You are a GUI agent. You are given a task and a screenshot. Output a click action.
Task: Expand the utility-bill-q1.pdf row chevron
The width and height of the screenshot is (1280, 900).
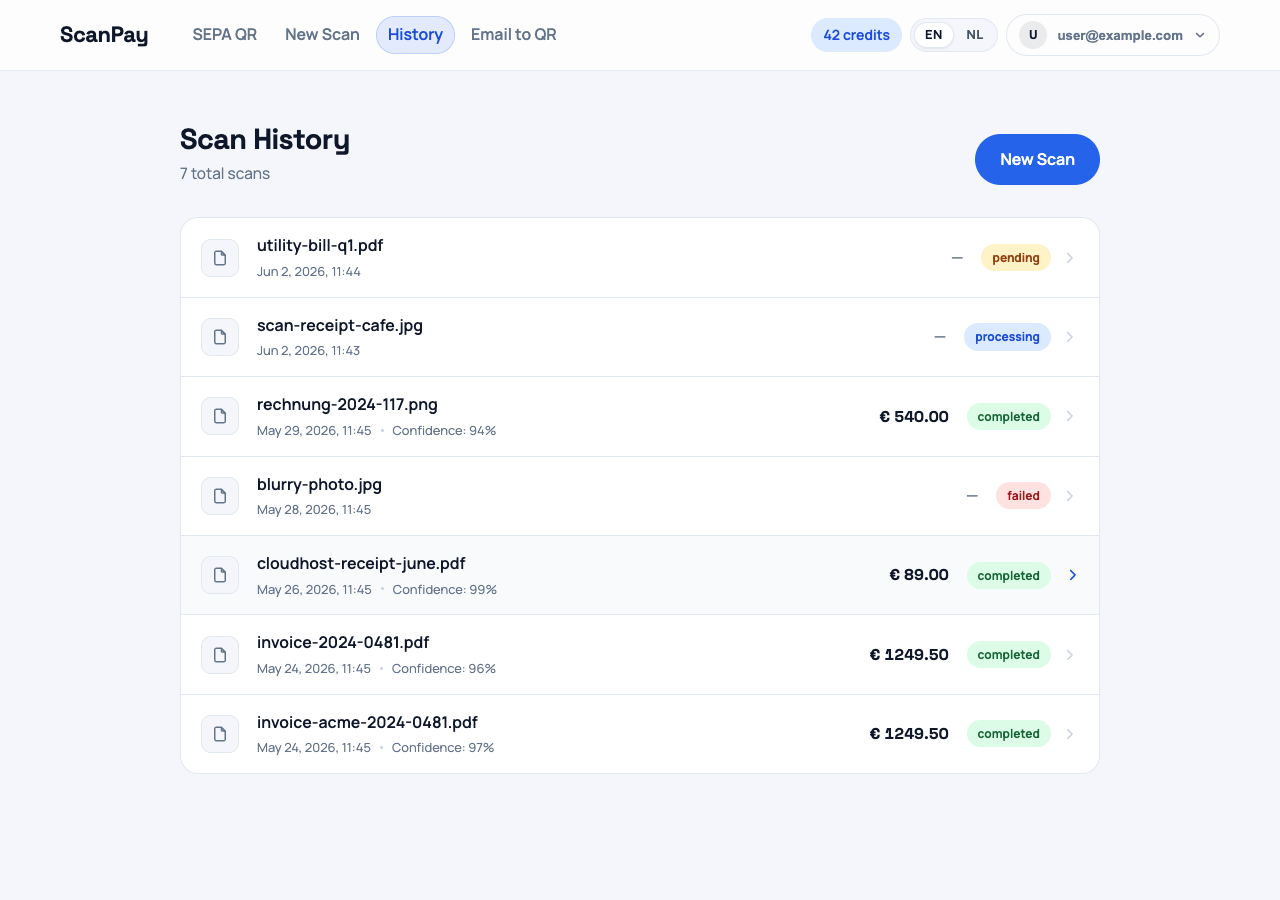point(1070,258)
